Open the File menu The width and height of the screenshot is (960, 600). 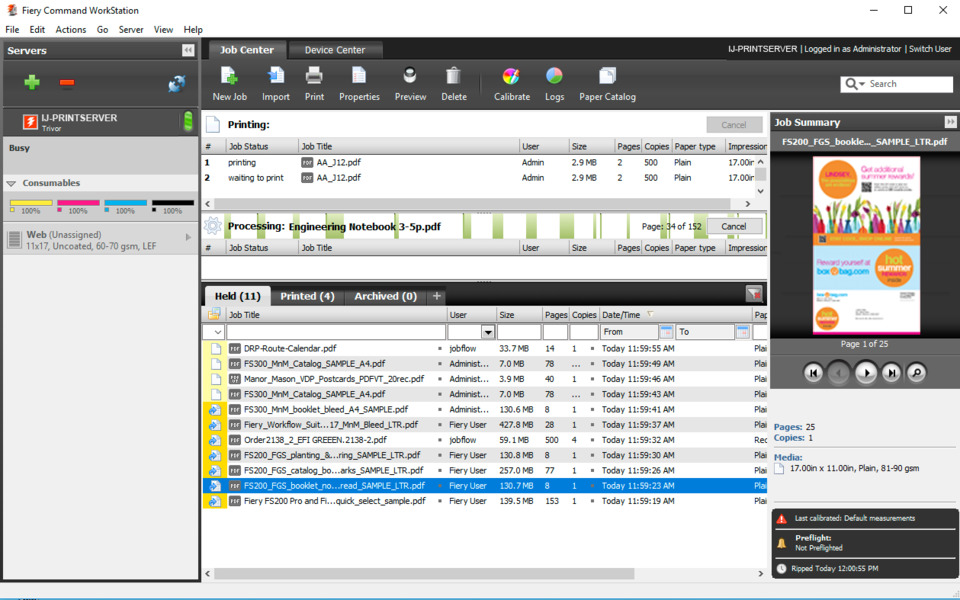[12, 29]
